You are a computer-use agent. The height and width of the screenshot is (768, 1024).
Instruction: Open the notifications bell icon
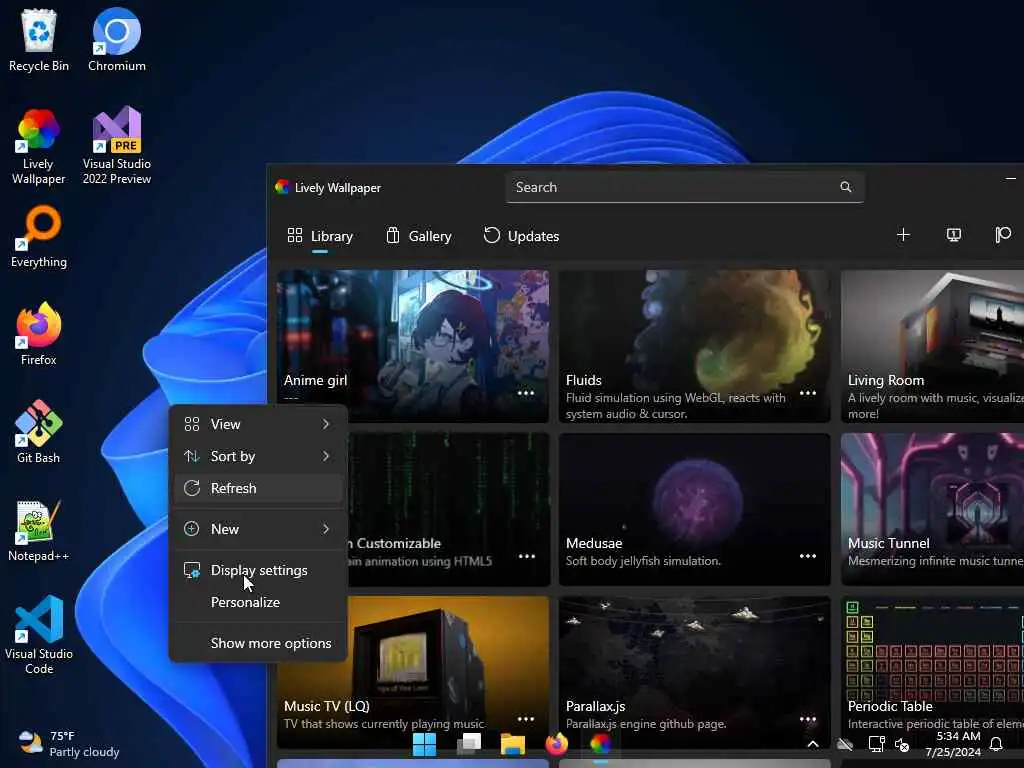[996, 744]
